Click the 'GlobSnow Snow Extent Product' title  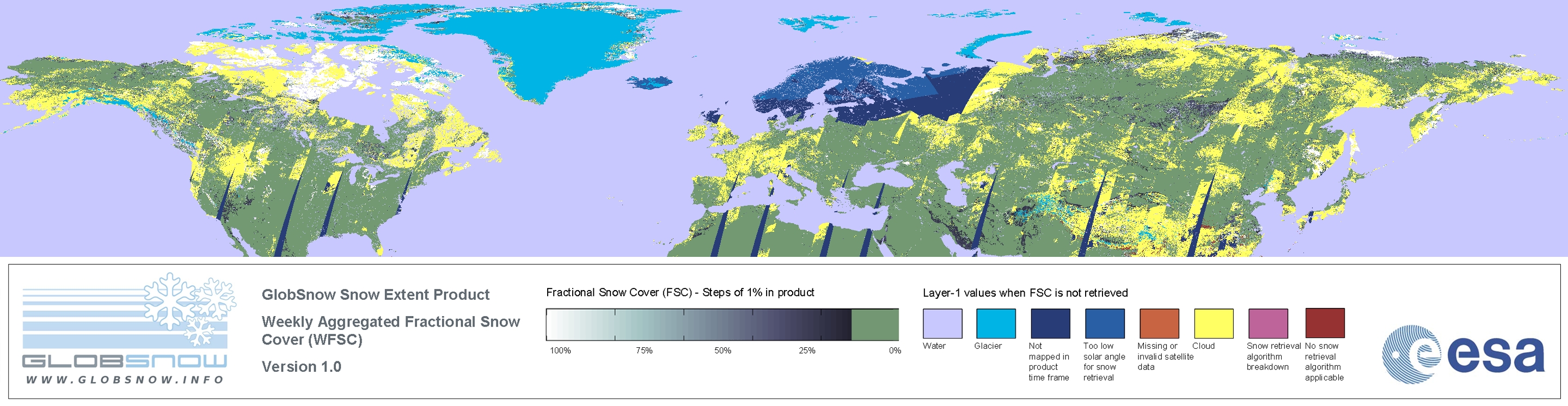click(376, 294)
